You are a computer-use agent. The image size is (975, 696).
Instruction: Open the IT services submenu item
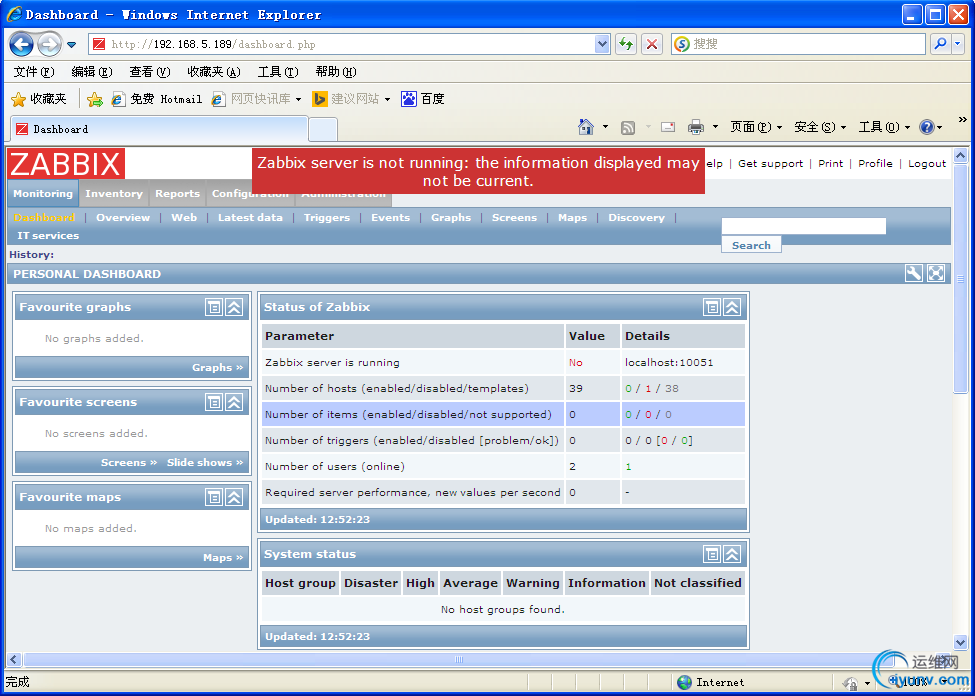pyautogui.click(x=48, y=236)
